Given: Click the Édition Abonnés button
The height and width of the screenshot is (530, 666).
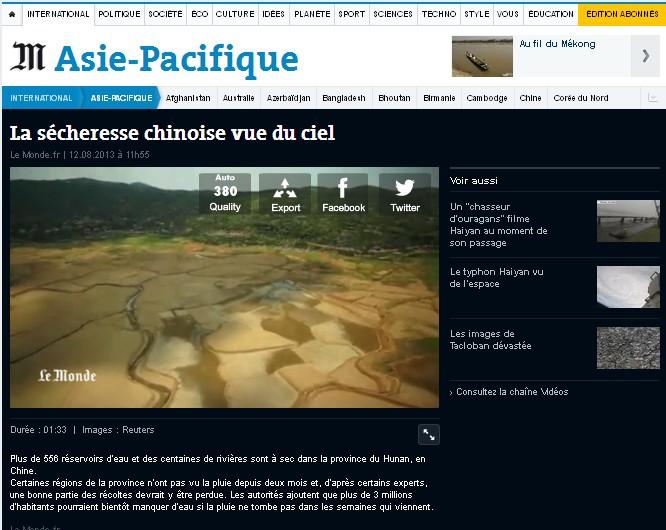Looking at the screenshot, I should pos(622,14).
